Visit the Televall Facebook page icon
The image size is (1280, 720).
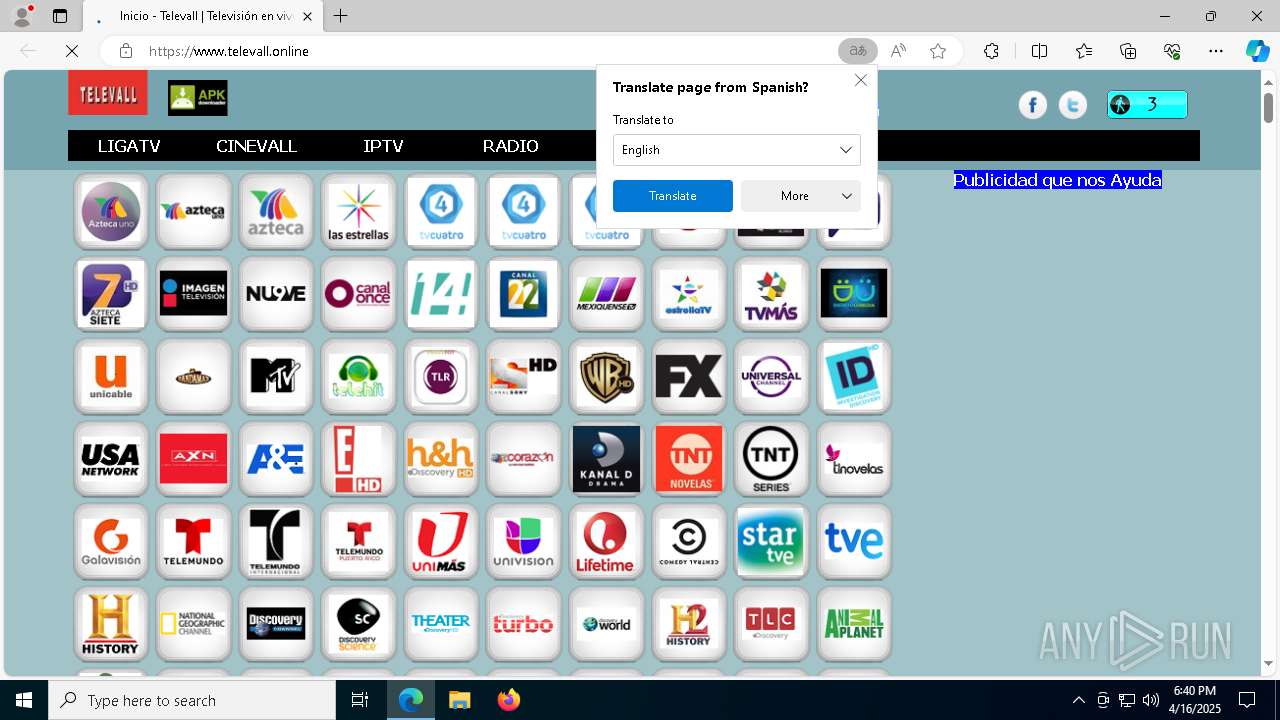(x=1033, y=104)
